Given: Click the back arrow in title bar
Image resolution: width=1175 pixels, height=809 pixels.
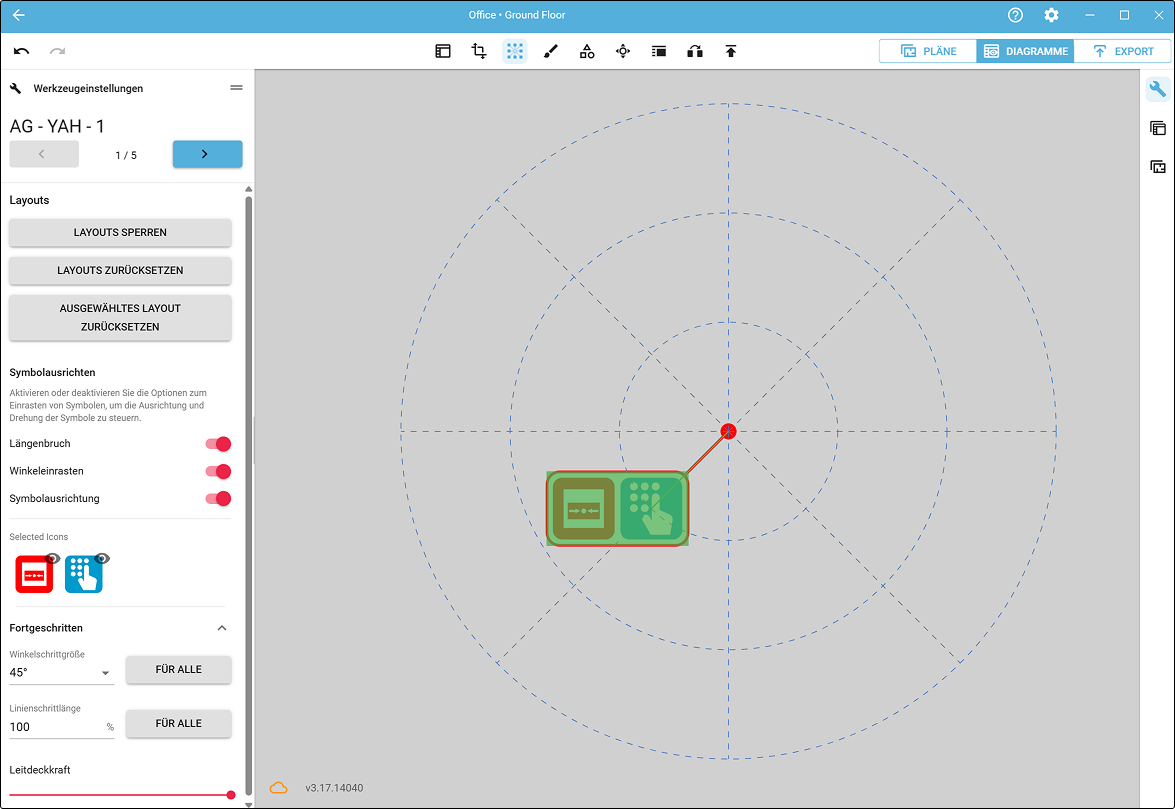Looking at the screenshot, I should (19, 15).
